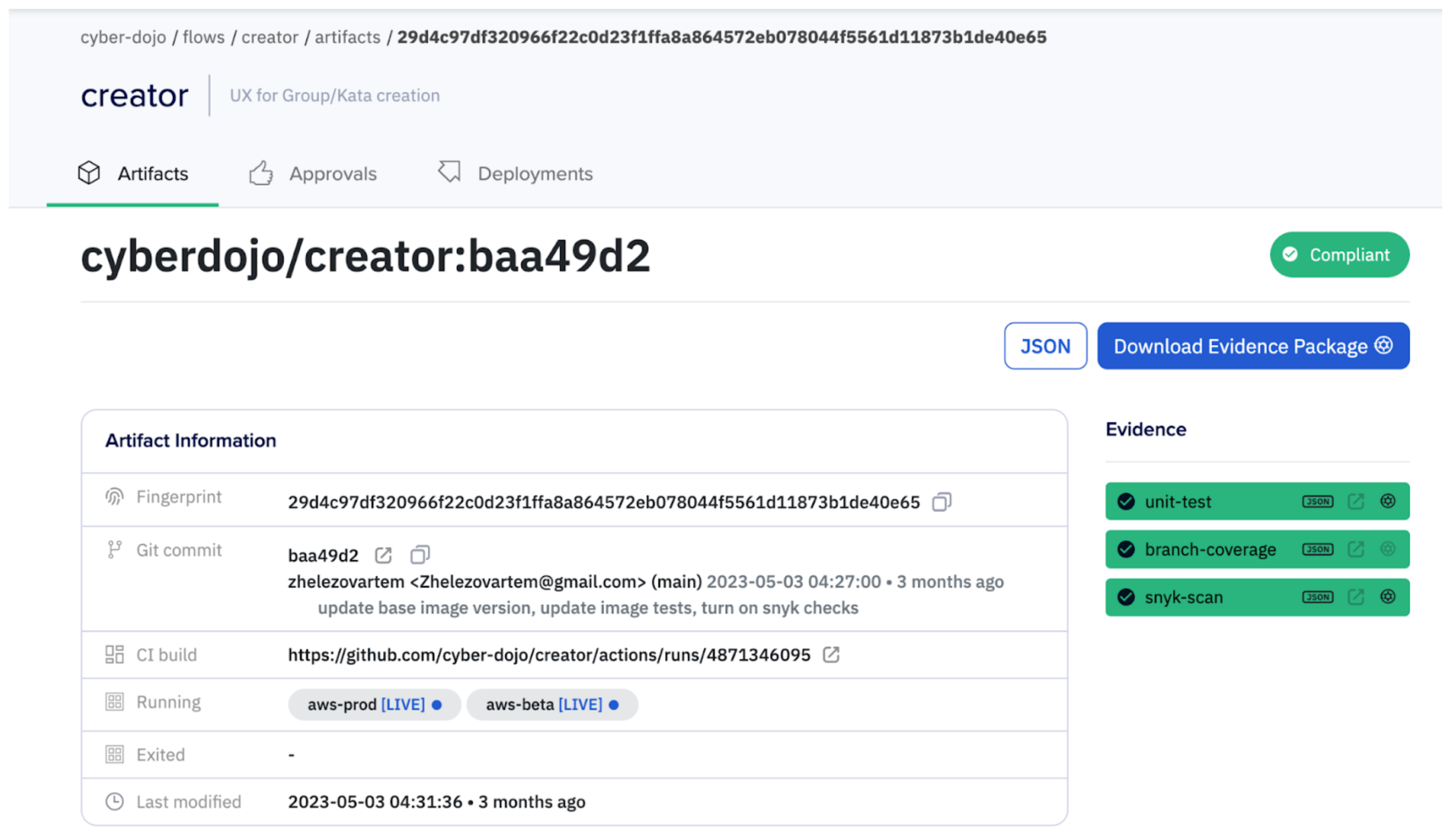The width and height of the screenshot is (1452, 840).
Task: Click the commit message about snyk checks
Action: pyautogui.click(x=588, y=608)
